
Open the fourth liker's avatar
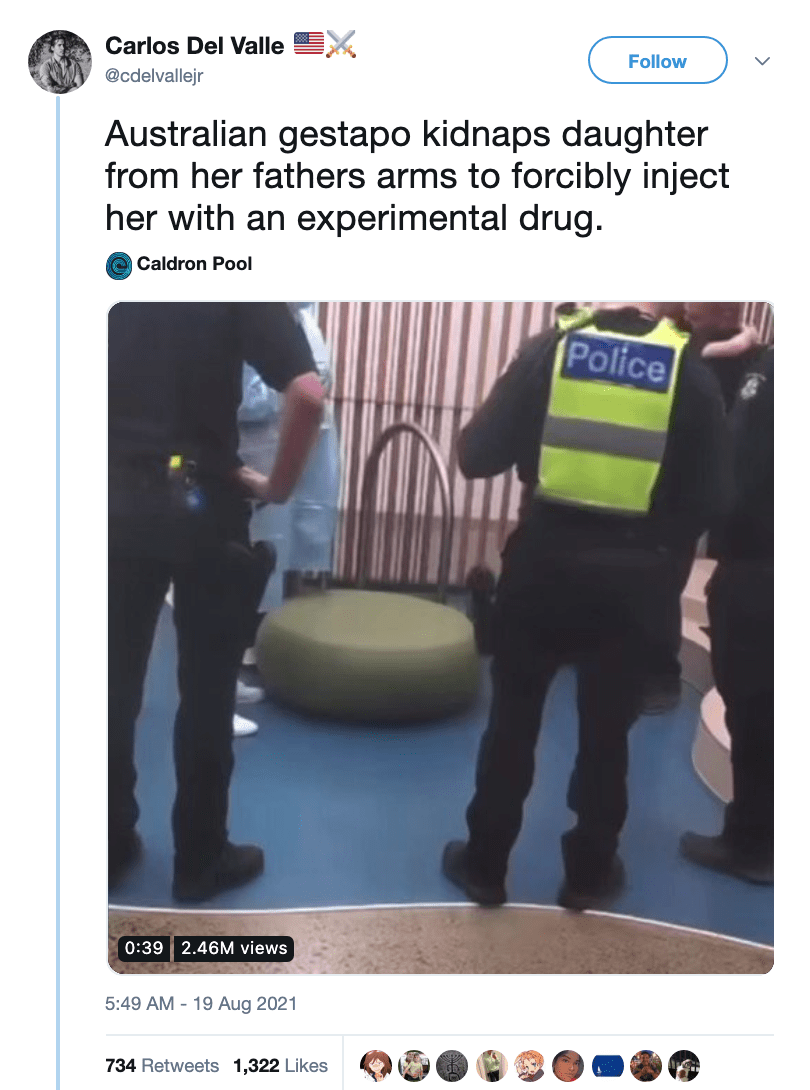[492, 1066]
